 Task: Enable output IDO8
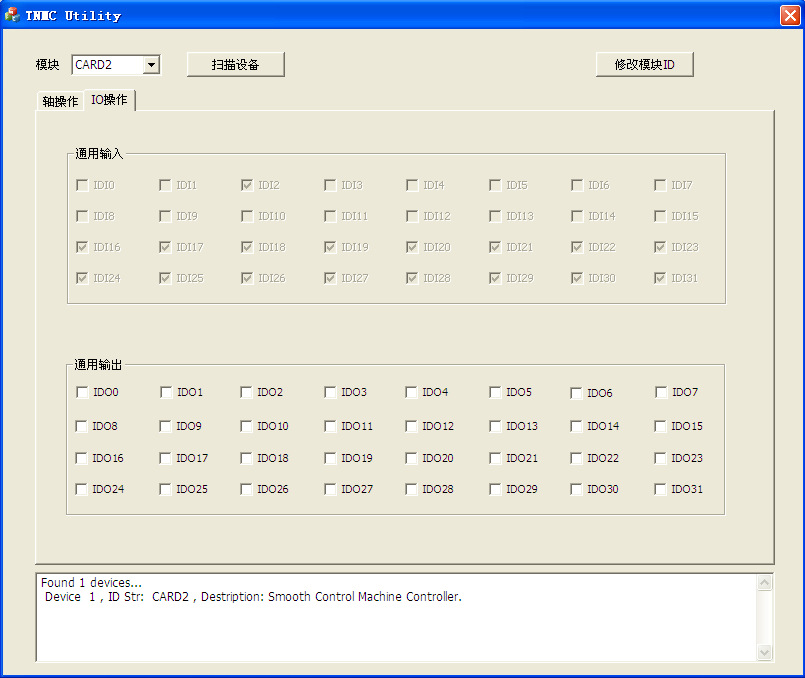point(81,426)
